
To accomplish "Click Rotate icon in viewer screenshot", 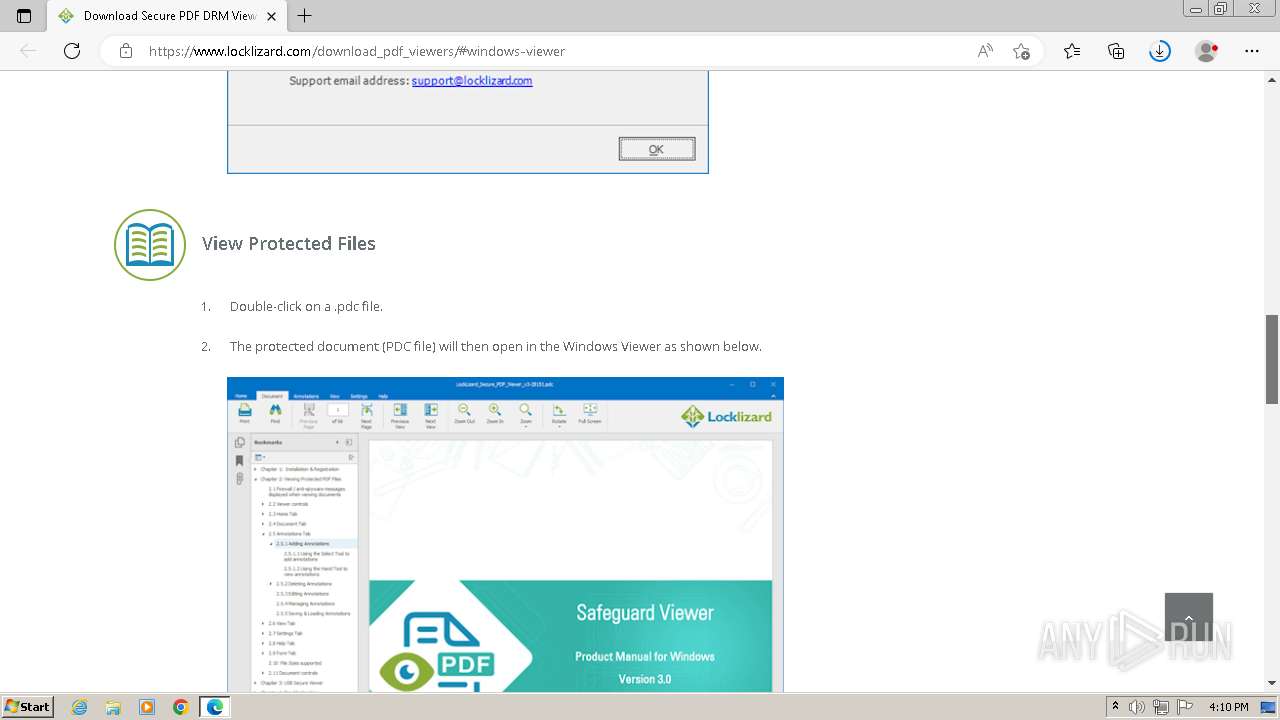I will 559,415.
